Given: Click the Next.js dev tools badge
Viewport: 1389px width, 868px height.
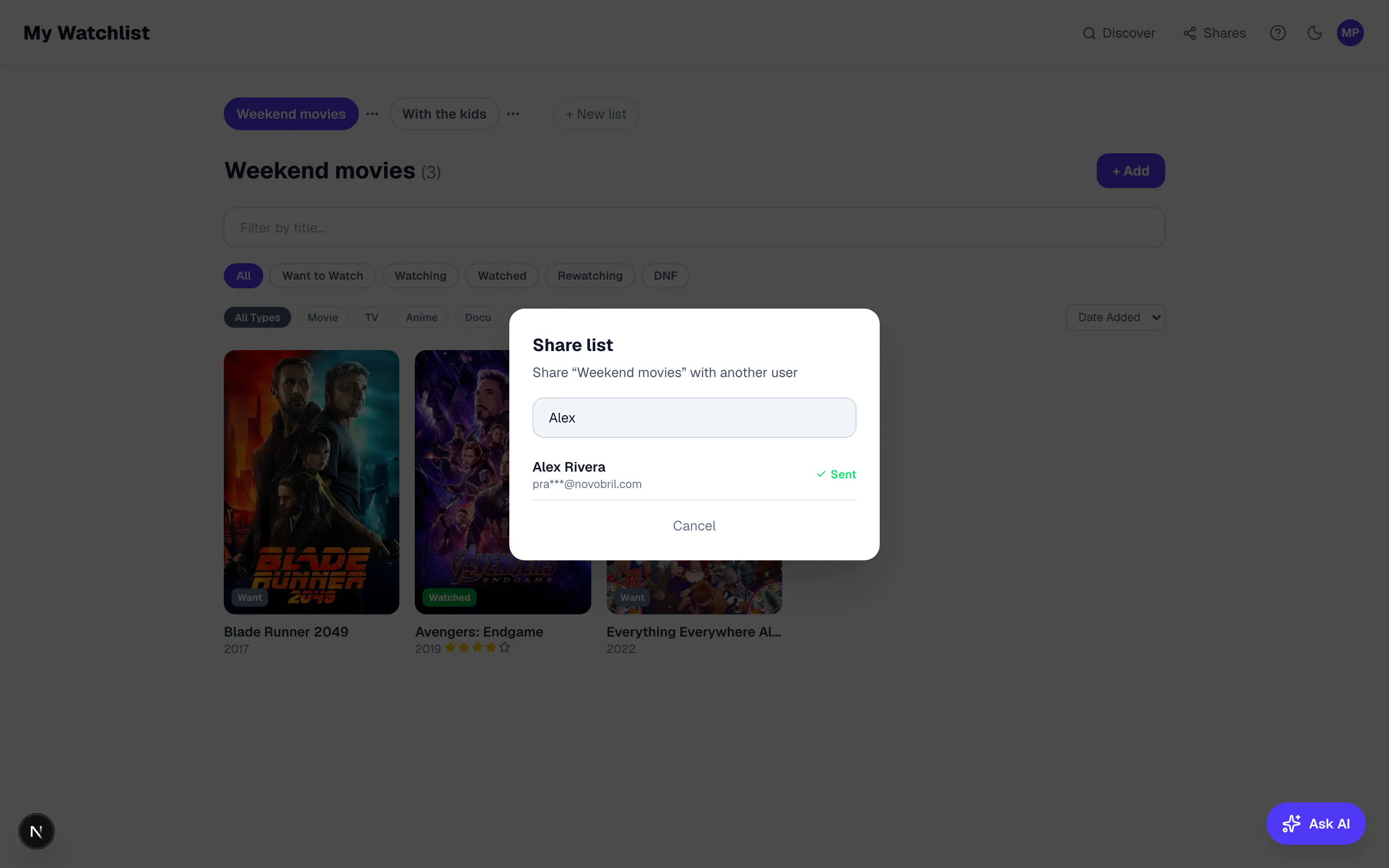Looking at the screenshot, I should (36, 831).
